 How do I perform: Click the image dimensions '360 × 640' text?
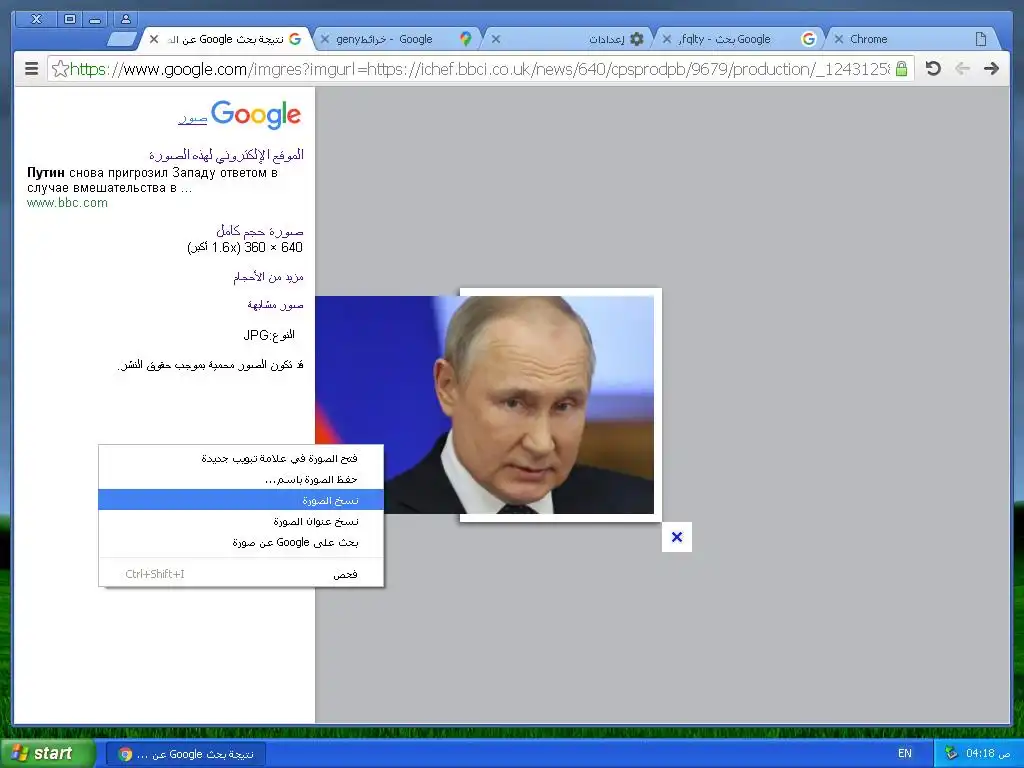pyautogui.click(x=273, y=248)
